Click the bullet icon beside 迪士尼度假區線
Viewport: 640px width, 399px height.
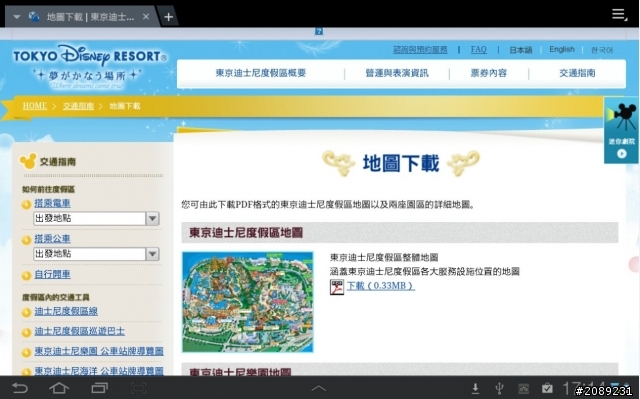26,313
